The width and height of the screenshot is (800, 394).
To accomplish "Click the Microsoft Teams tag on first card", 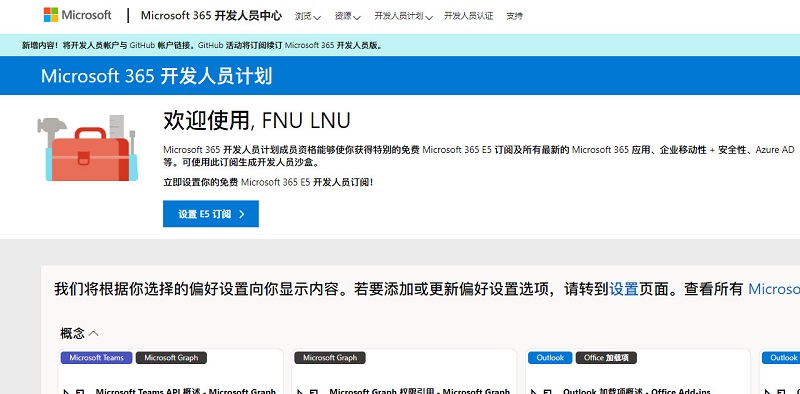I will coord(96,358).
